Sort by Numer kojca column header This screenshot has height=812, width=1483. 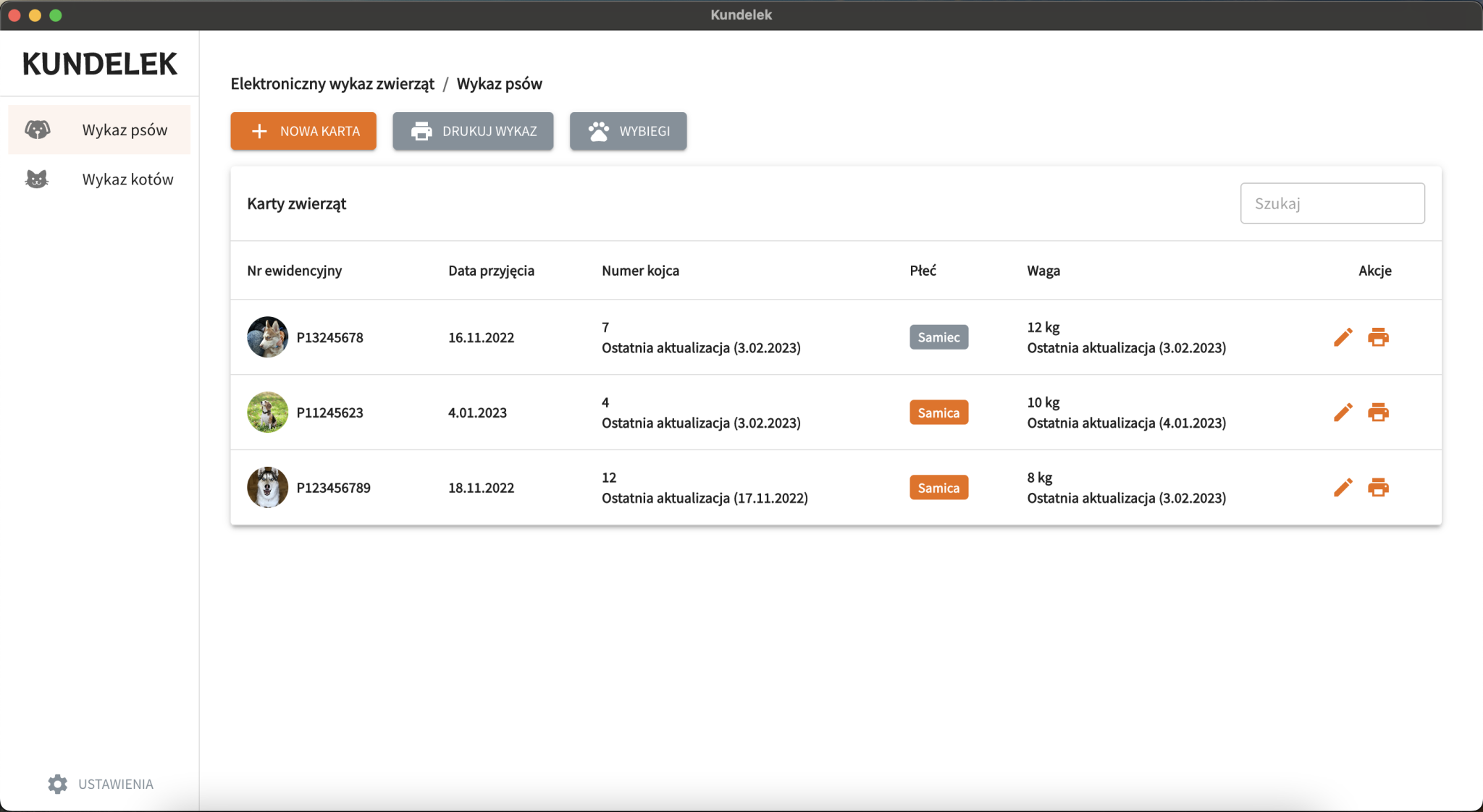click(640, 271)
